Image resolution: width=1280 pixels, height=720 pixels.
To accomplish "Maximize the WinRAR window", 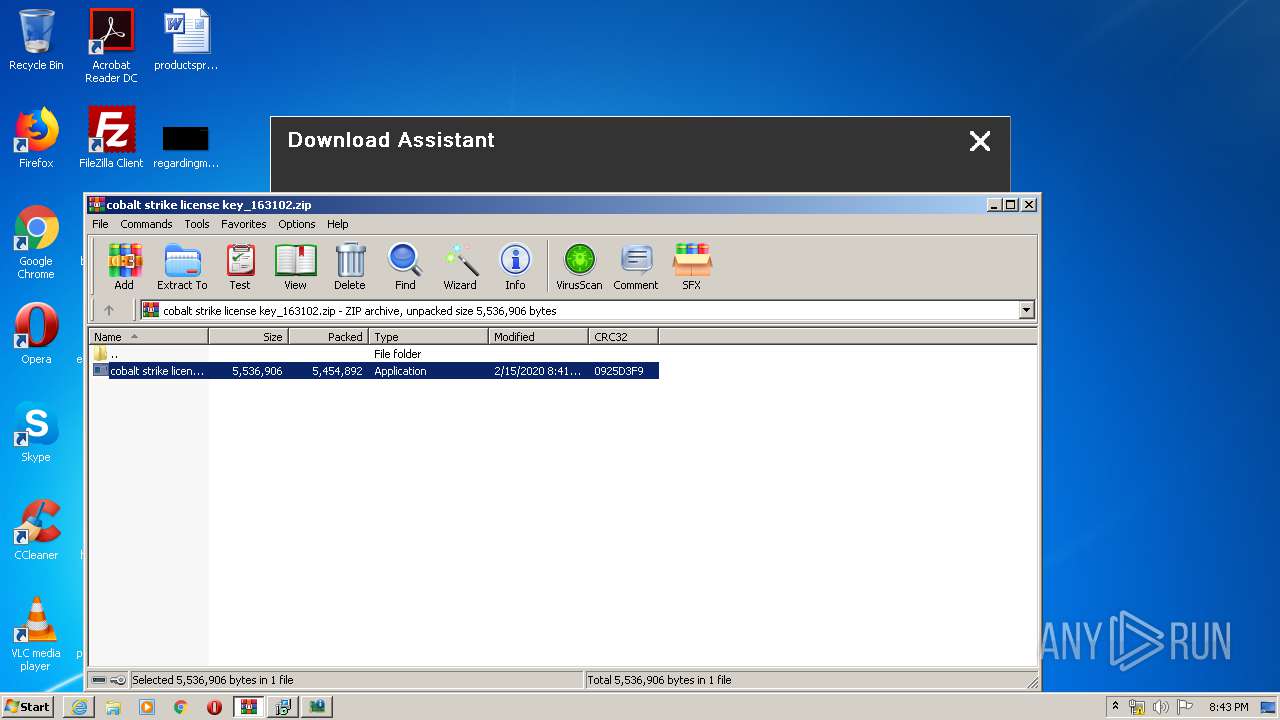I will point(1011,205).
